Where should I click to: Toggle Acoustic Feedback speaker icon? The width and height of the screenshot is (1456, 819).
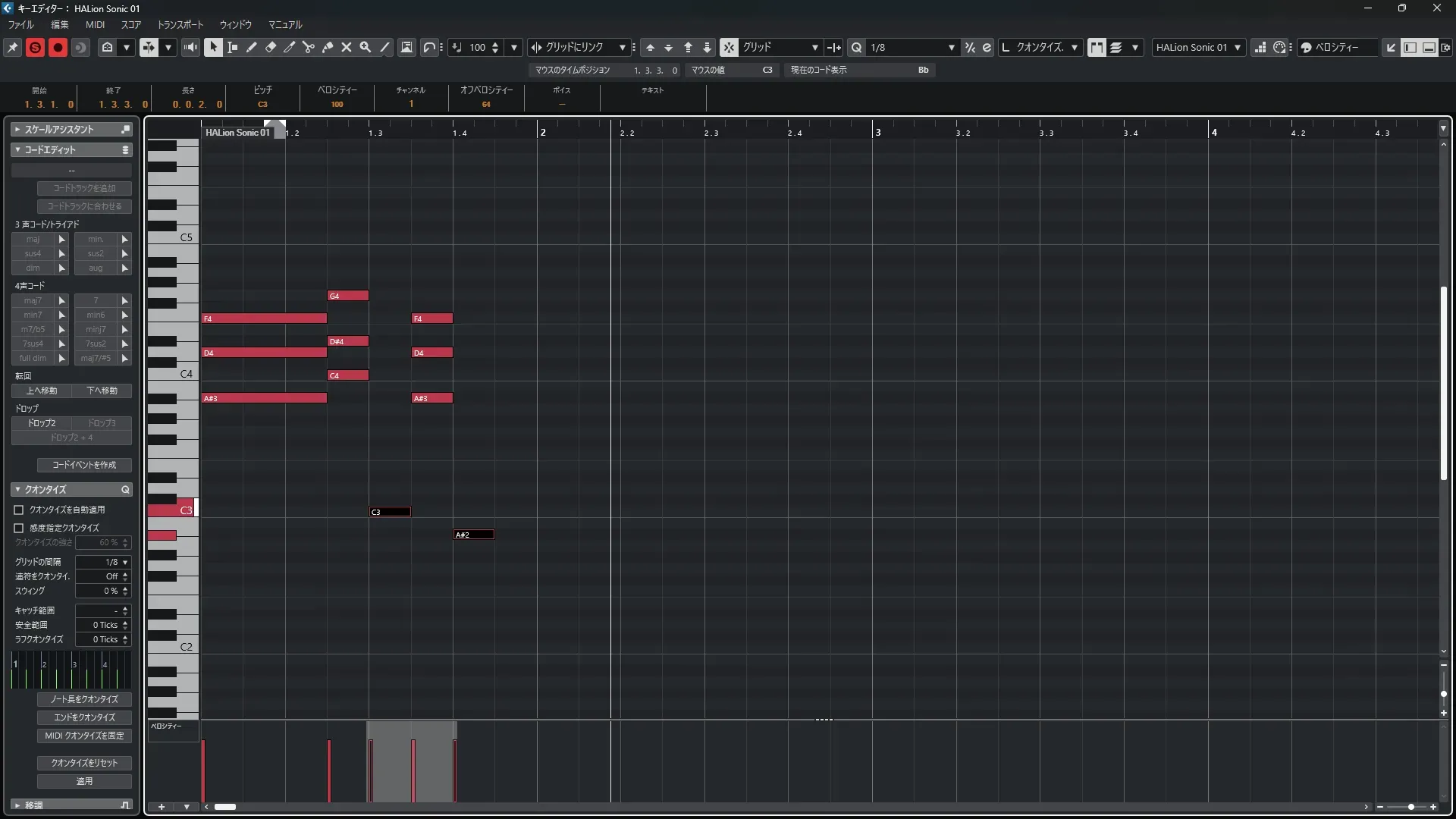pyautogui.click(x=190, y=47)
